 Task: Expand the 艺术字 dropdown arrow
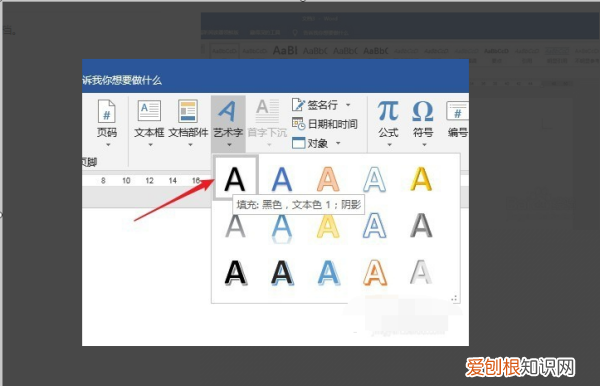pyautogui.click(x=229, y=145)
